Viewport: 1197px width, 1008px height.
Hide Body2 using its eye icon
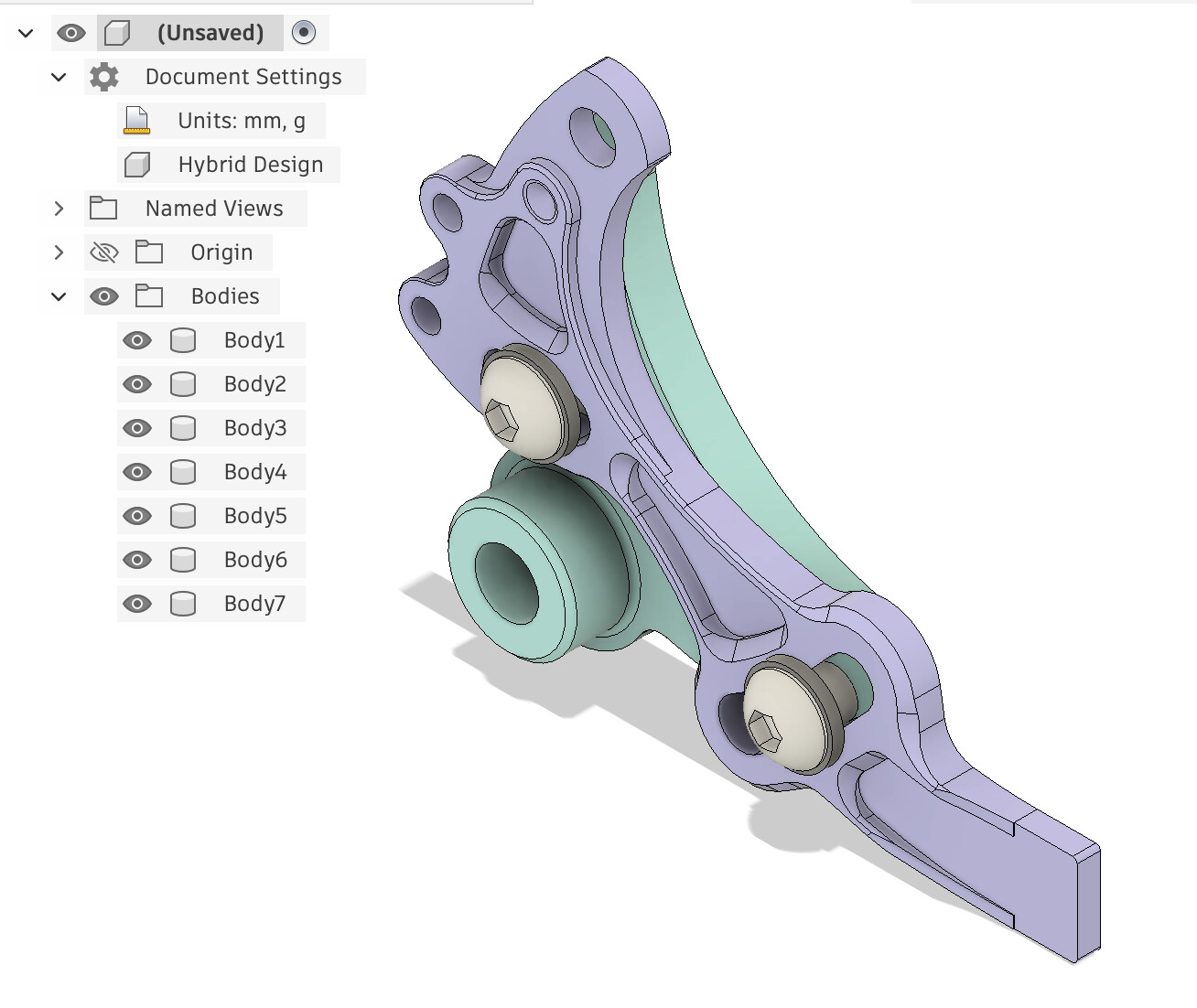pos(137,384)
